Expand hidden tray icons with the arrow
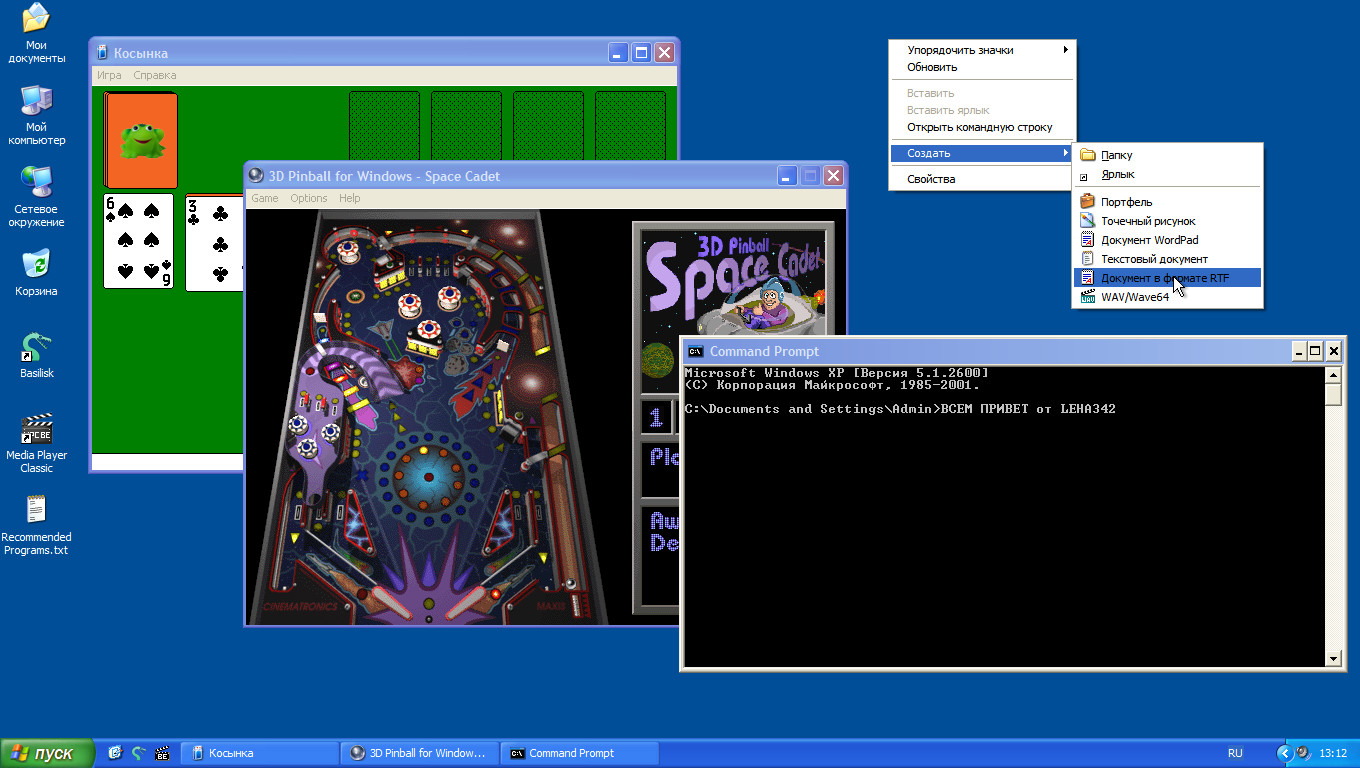This screenshot has height=768, width=1360. tap(1284, 753)
